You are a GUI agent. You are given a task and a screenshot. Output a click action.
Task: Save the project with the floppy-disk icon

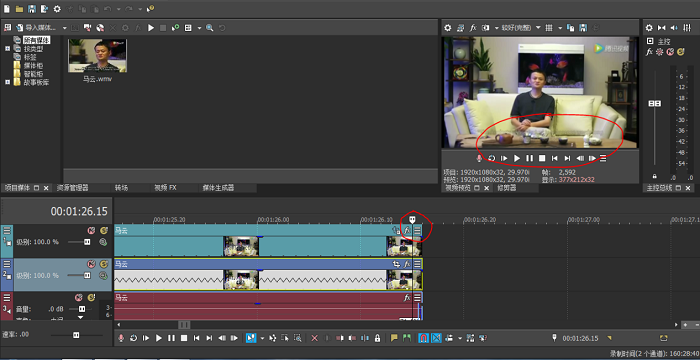pos(32,9)
